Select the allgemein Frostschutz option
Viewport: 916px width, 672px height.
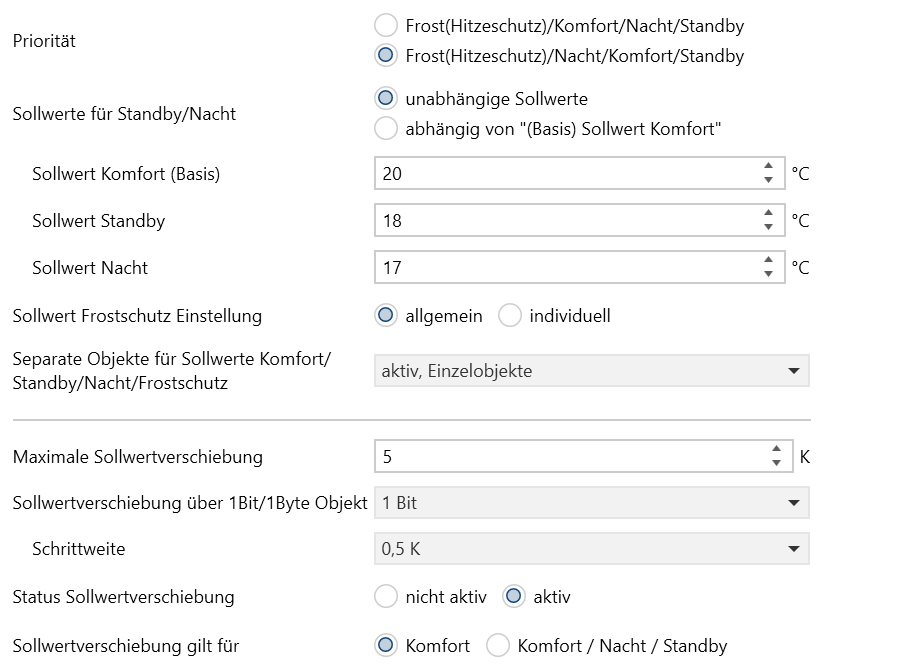[x=386, y=316]
